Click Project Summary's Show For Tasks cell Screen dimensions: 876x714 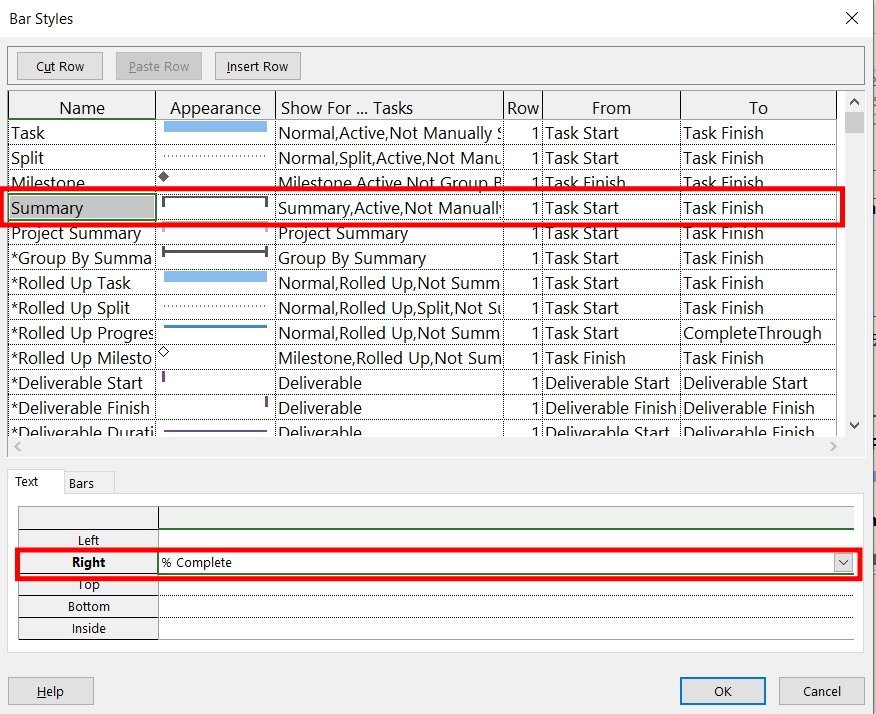click(x=389, y=233)
